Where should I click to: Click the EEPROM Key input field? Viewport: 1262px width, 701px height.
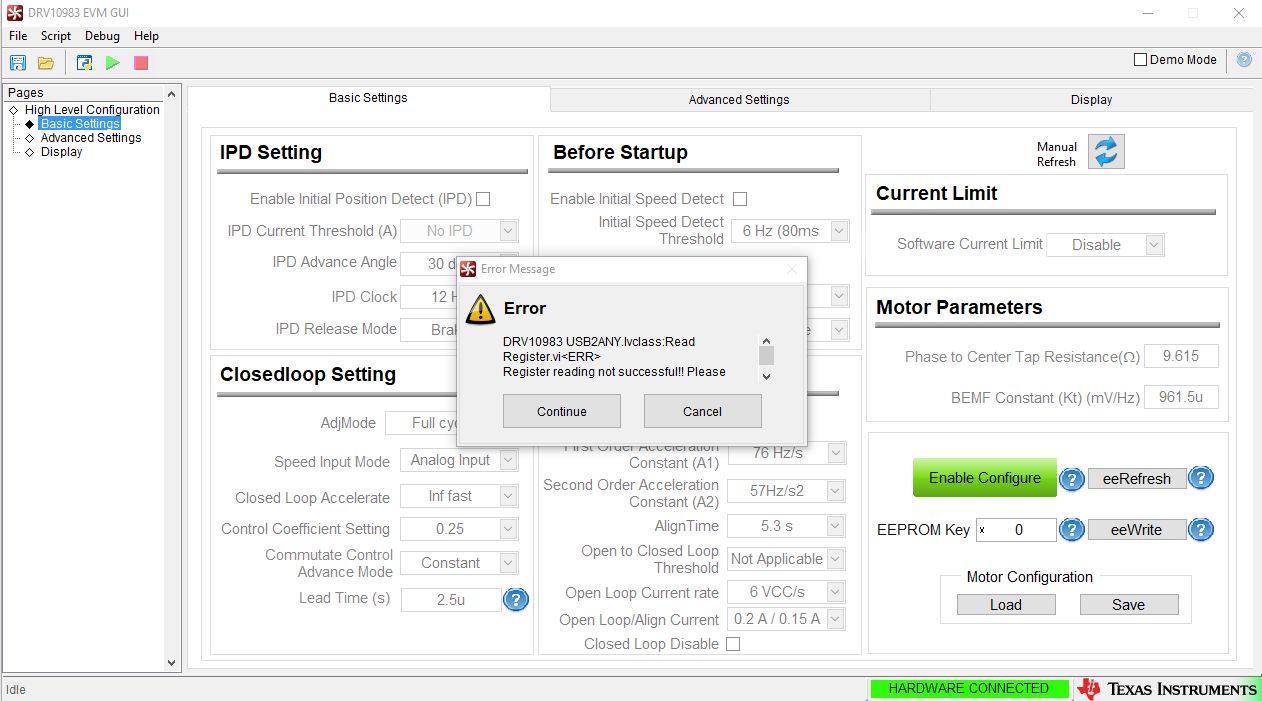point(1016,530)
